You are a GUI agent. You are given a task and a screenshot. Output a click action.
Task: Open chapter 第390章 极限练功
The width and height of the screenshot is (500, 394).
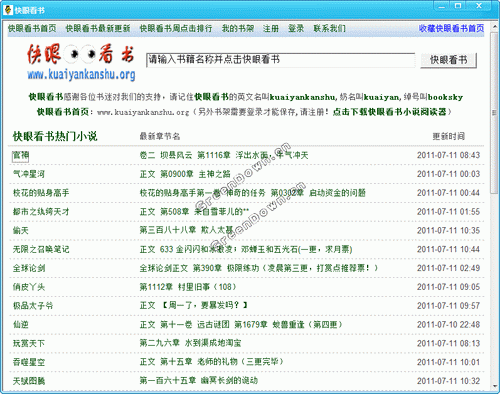pyautogui.click(x=259, y=268)
